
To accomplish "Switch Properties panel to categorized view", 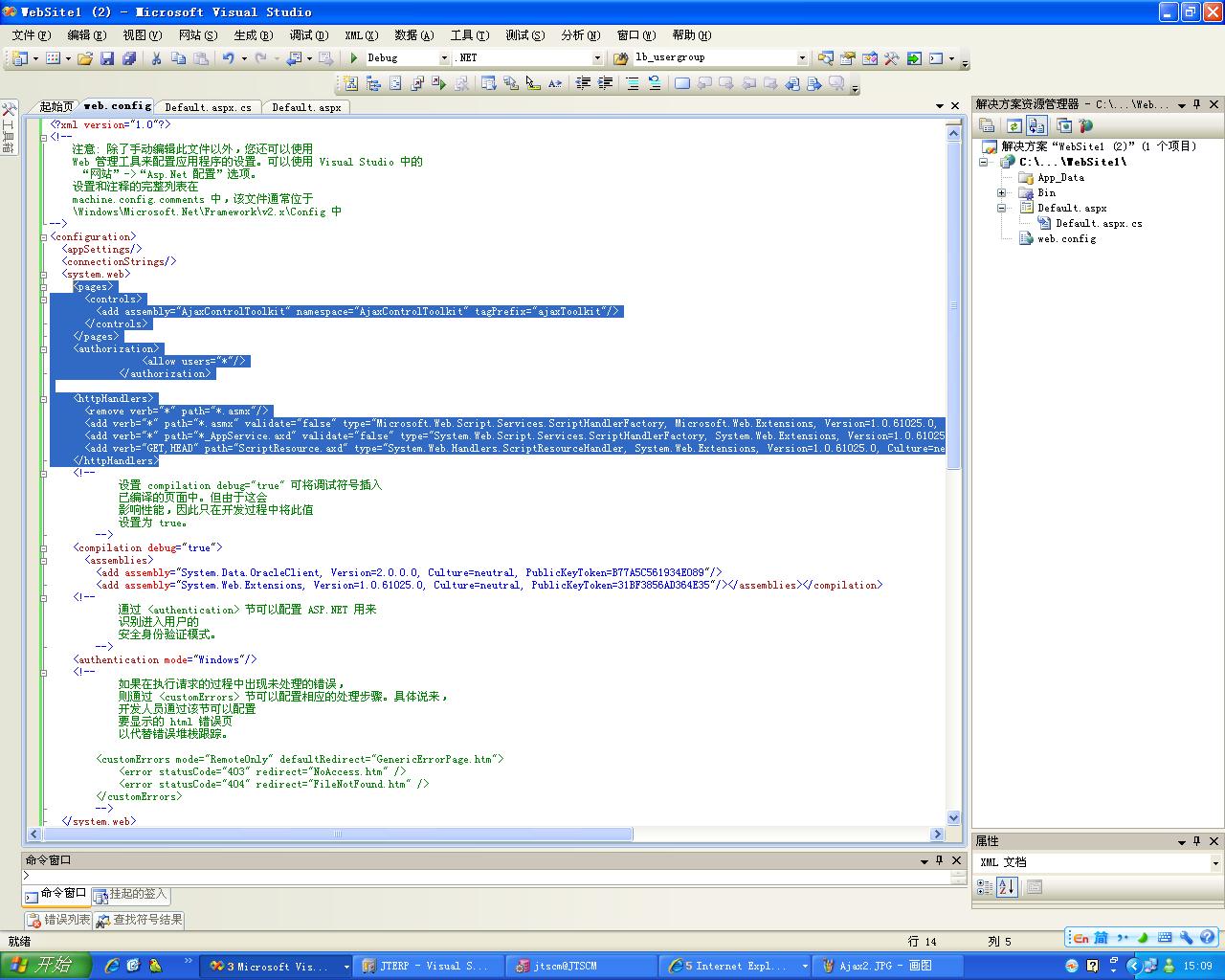I will tap(985, 887).
